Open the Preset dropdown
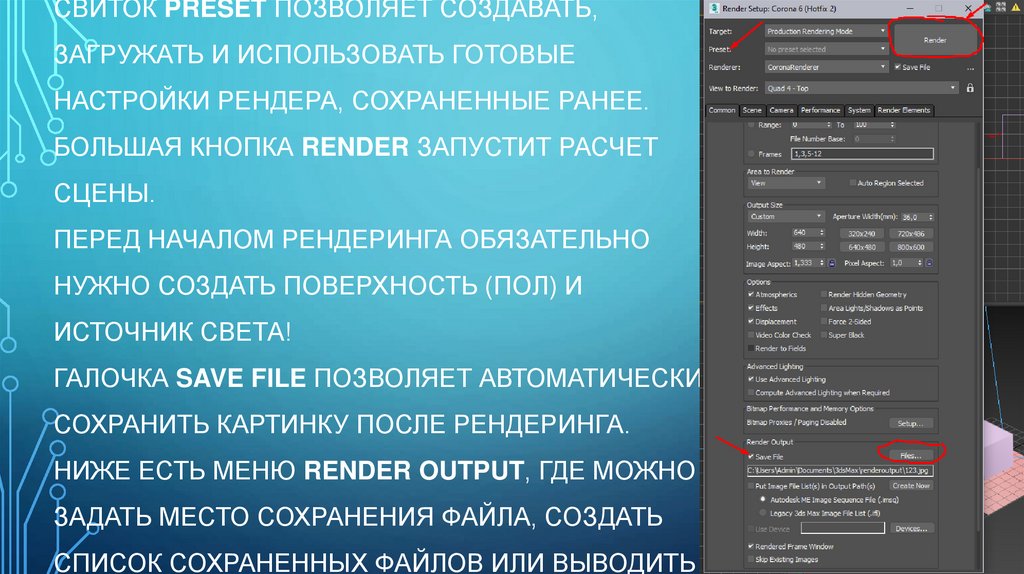The height and width of the screenshot is (574, 1024). coord(826,49)
